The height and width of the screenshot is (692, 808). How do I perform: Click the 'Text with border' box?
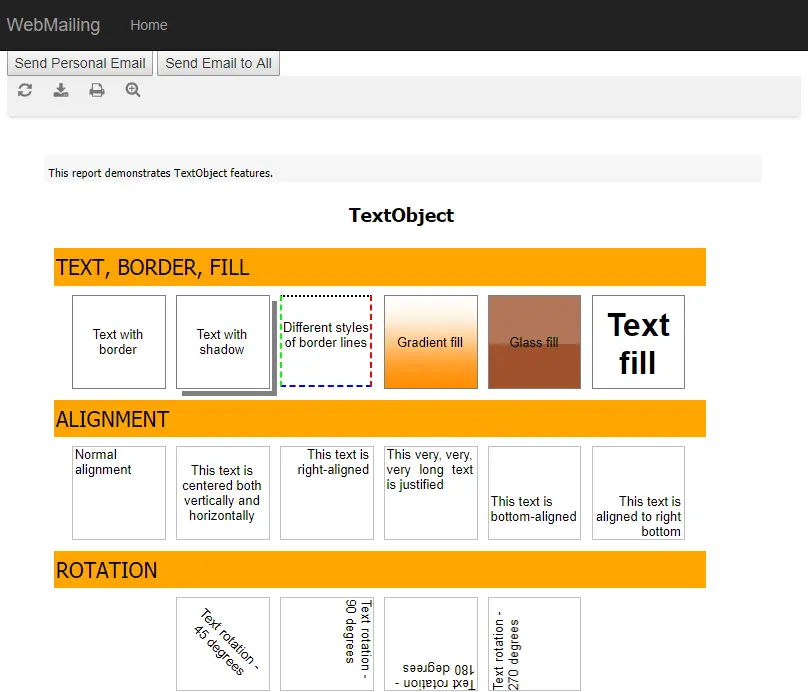coord(119,342)
